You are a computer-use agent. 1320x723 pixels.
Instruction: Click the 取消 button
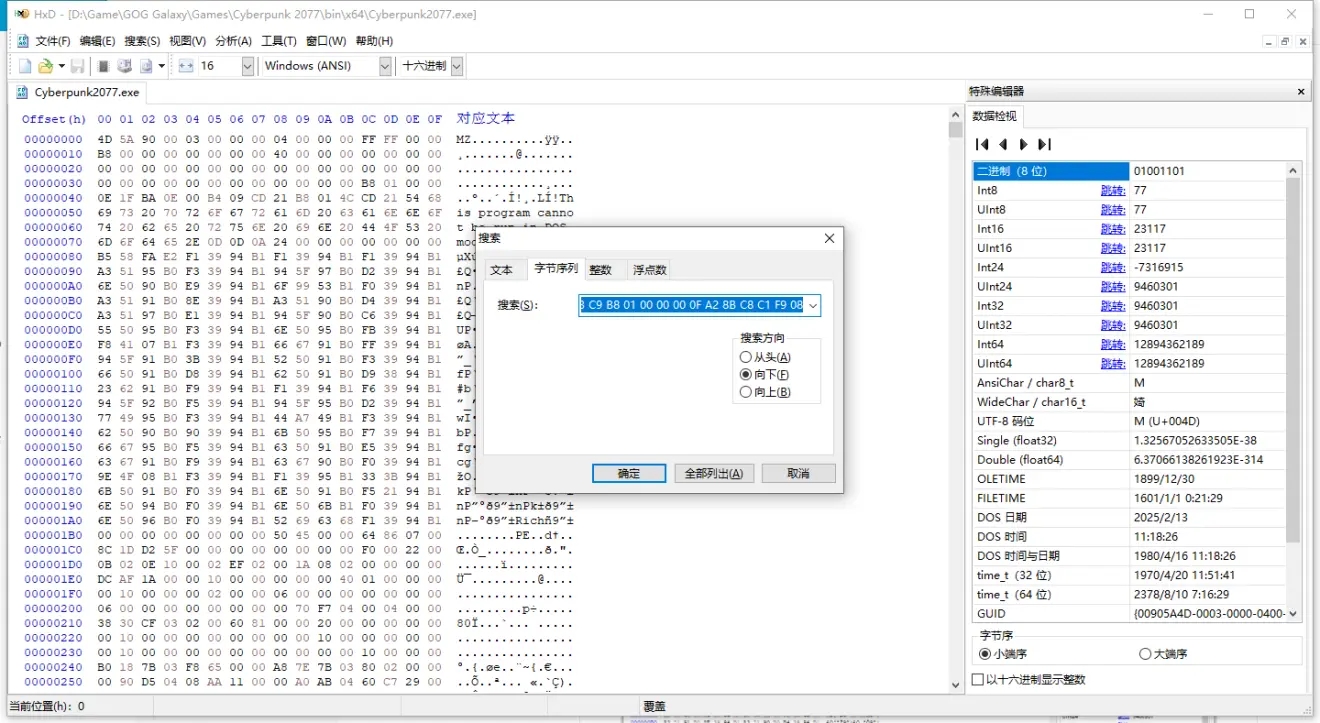[x=798, y=473]
